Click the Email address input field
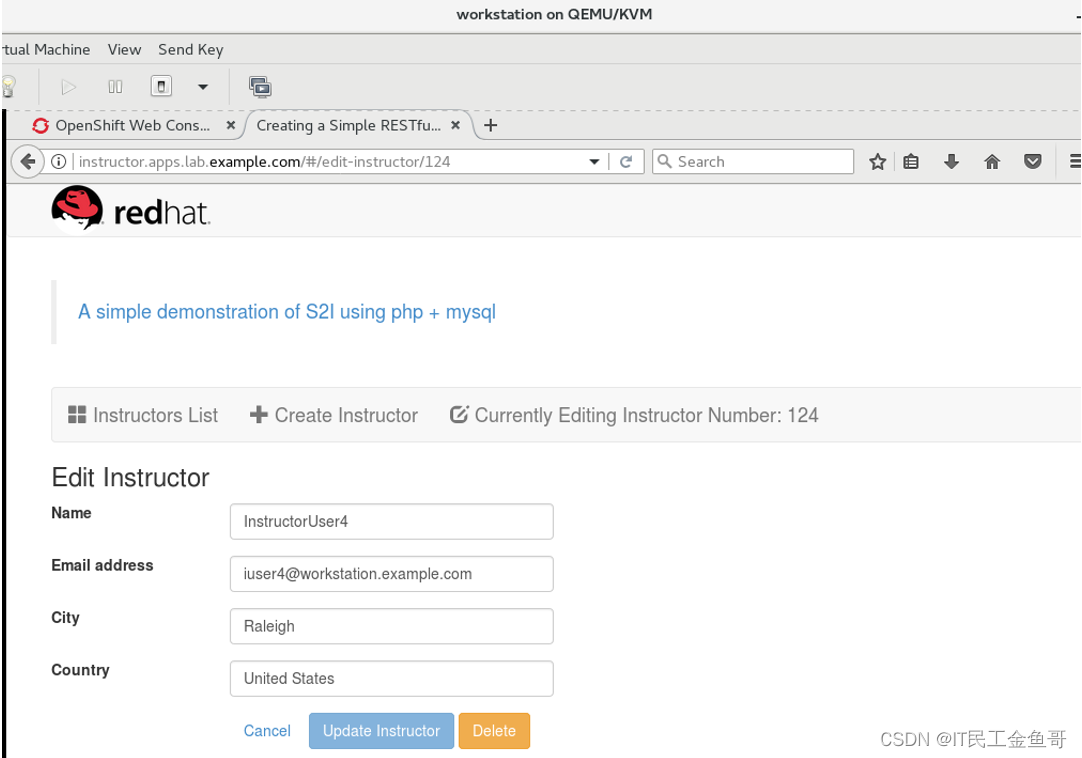The image size is (1082, 758). (x=391, y=574)
